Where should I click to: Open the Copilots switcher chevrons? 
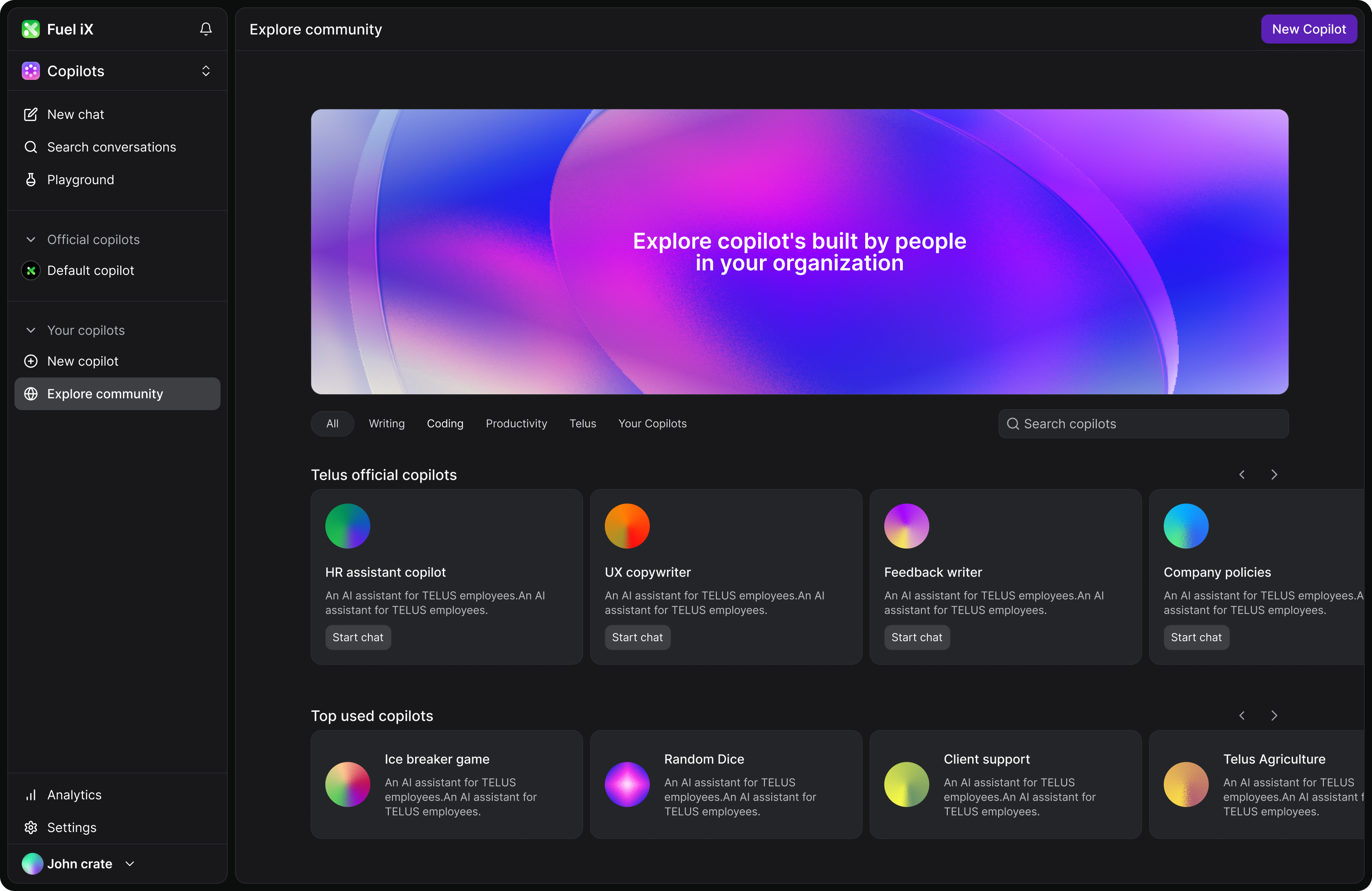pyautogui.click(x=206, y=71)
